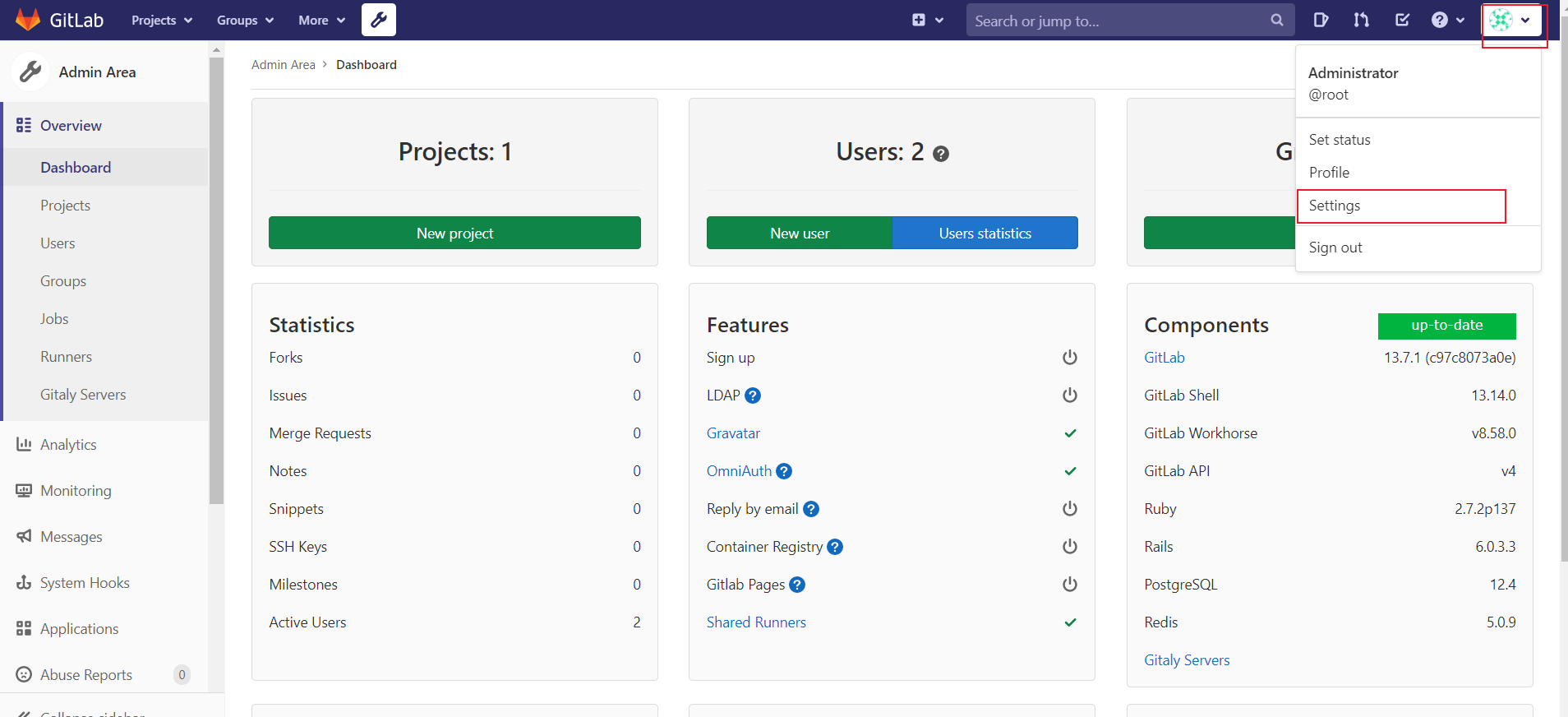Image resolution: width=1568 pixels, height=717 pixels.
Task: Click the Sign up power status icon
Action: point(1070,358)
